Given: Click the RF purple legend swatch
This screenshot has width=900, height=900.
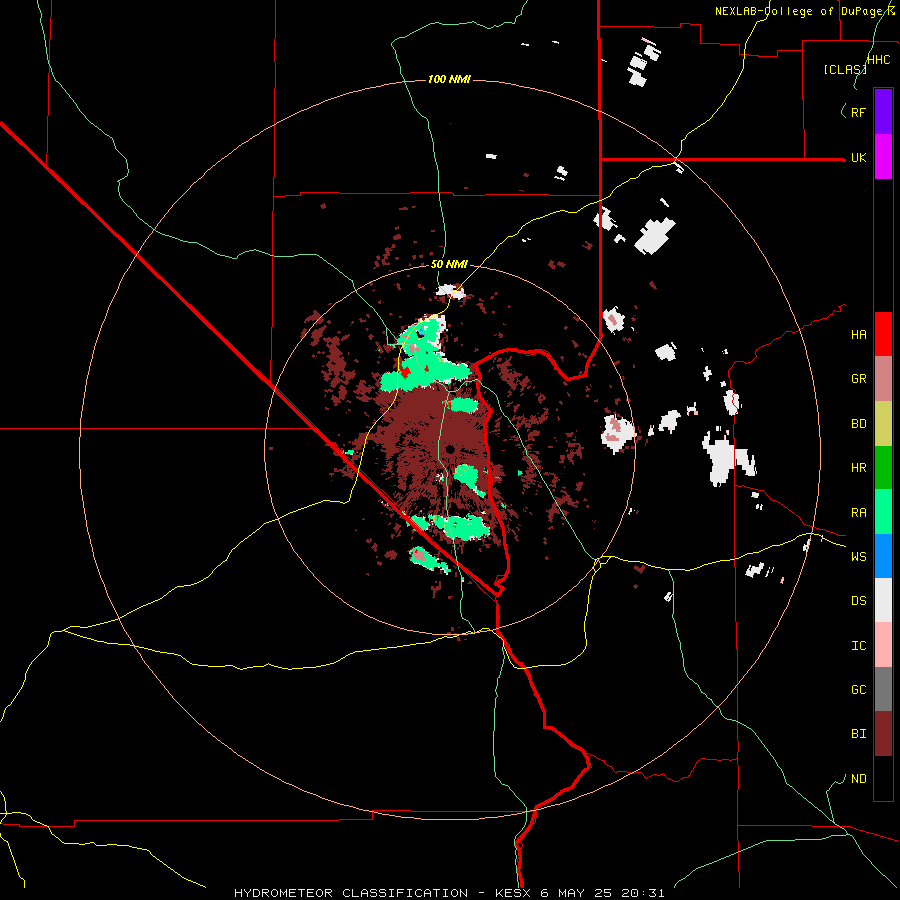Looking at the screenshot, I should pos(883,112).
